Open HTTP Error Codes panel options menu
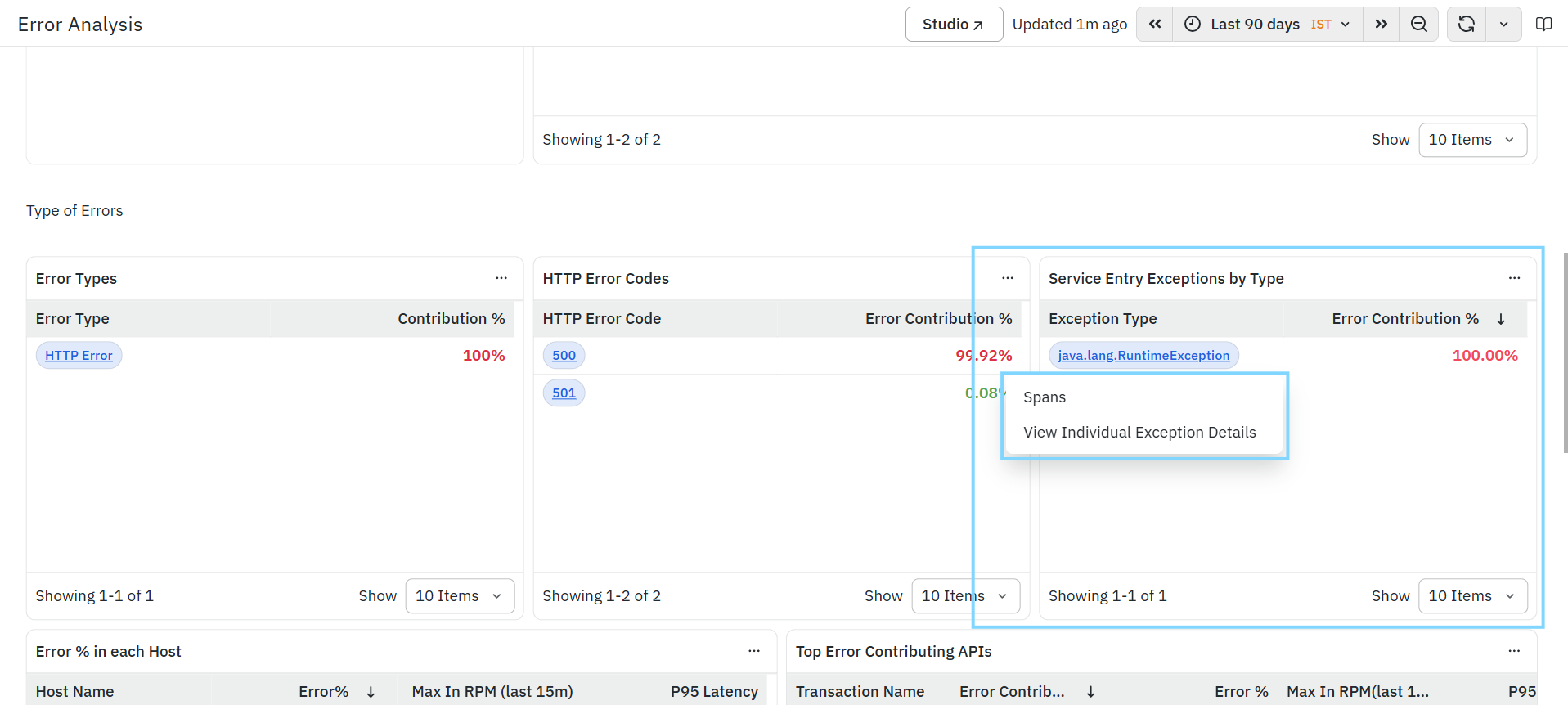1568x705 pixels. (1008, 278)
